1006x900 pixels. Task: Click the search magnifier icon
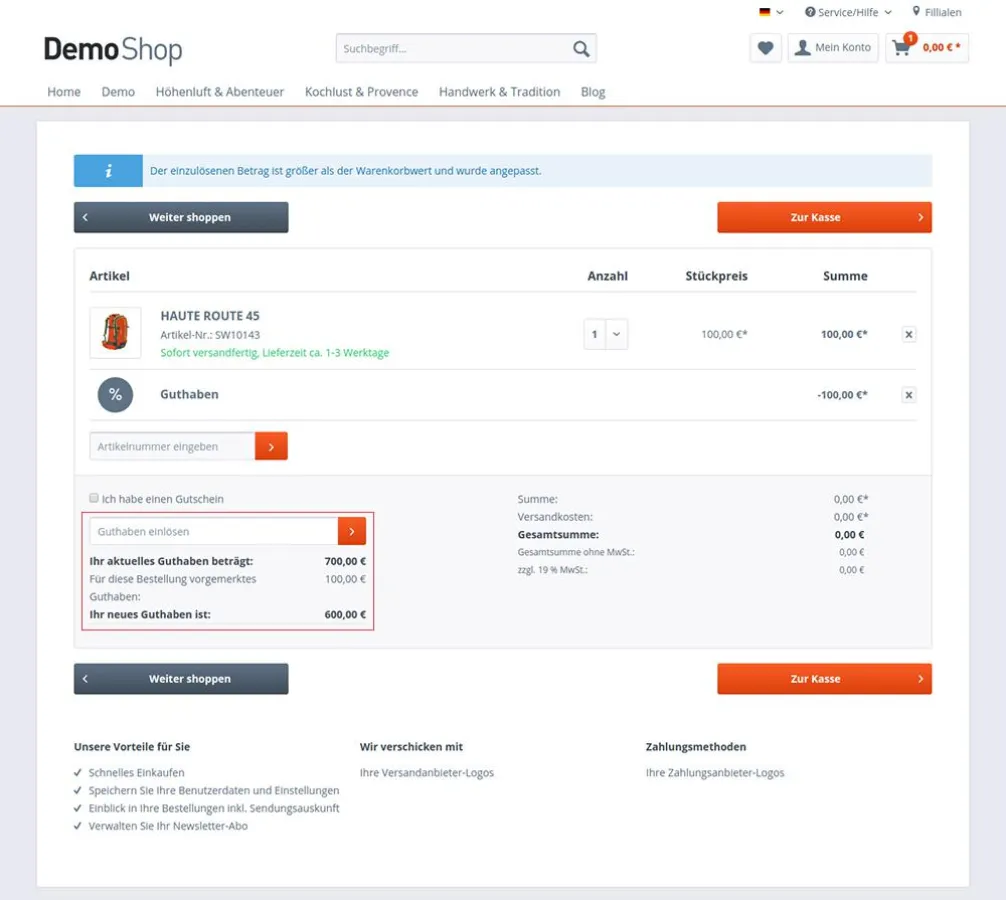point(579,47)
